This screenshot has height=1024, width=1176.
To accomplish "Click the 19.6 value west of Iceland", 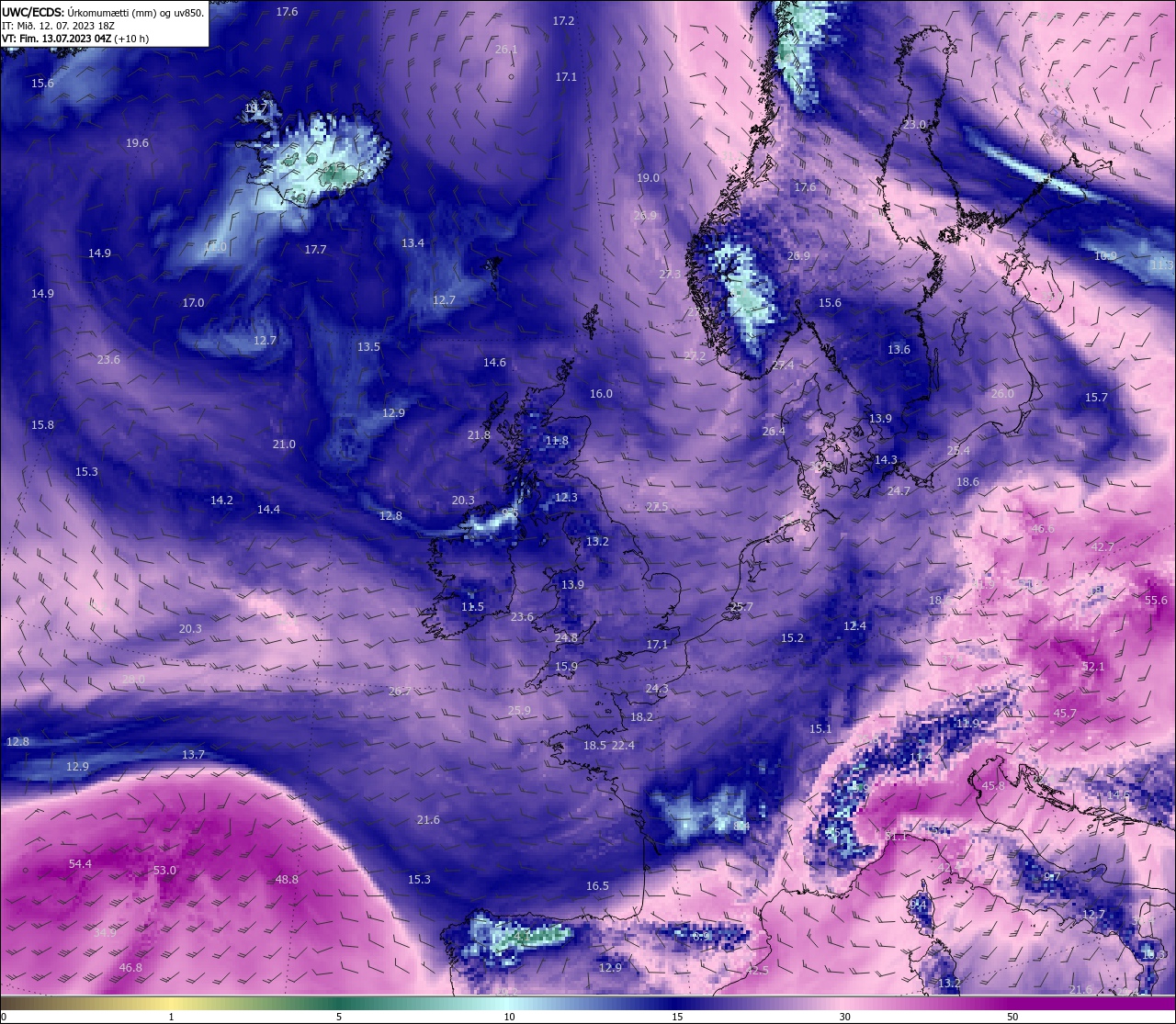I will [137, 143].
